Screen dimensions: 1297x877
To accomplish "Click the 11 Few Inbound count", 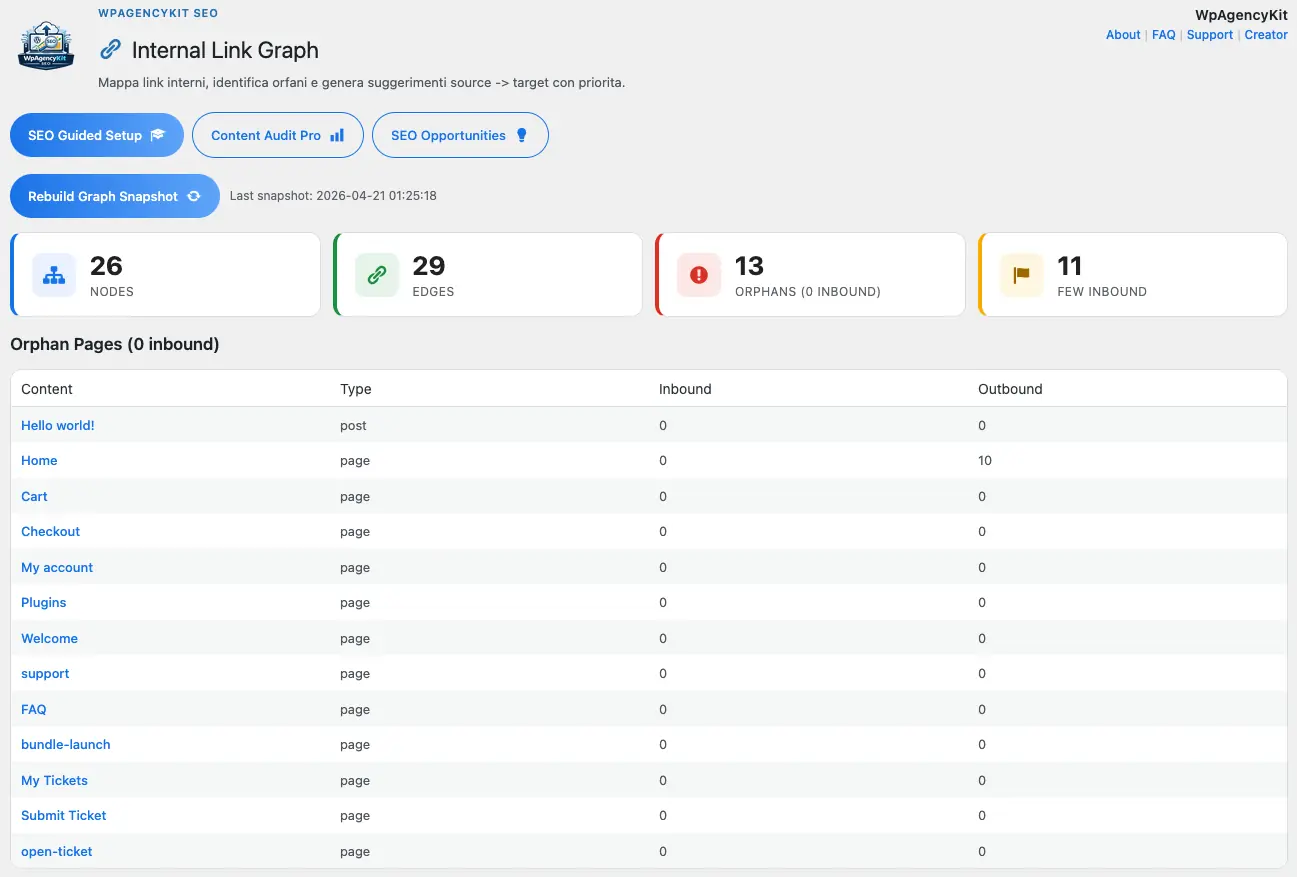I will tap(1070, 266).
